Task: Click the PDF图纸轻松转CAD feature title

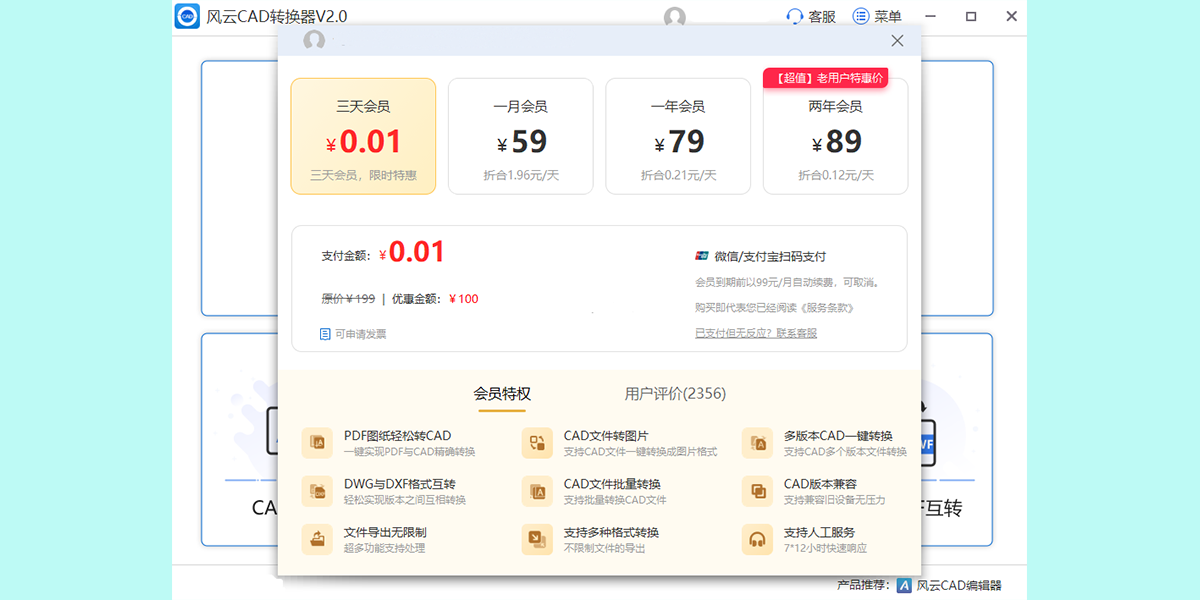Action: pyautogui.click(x=397, y=436)
